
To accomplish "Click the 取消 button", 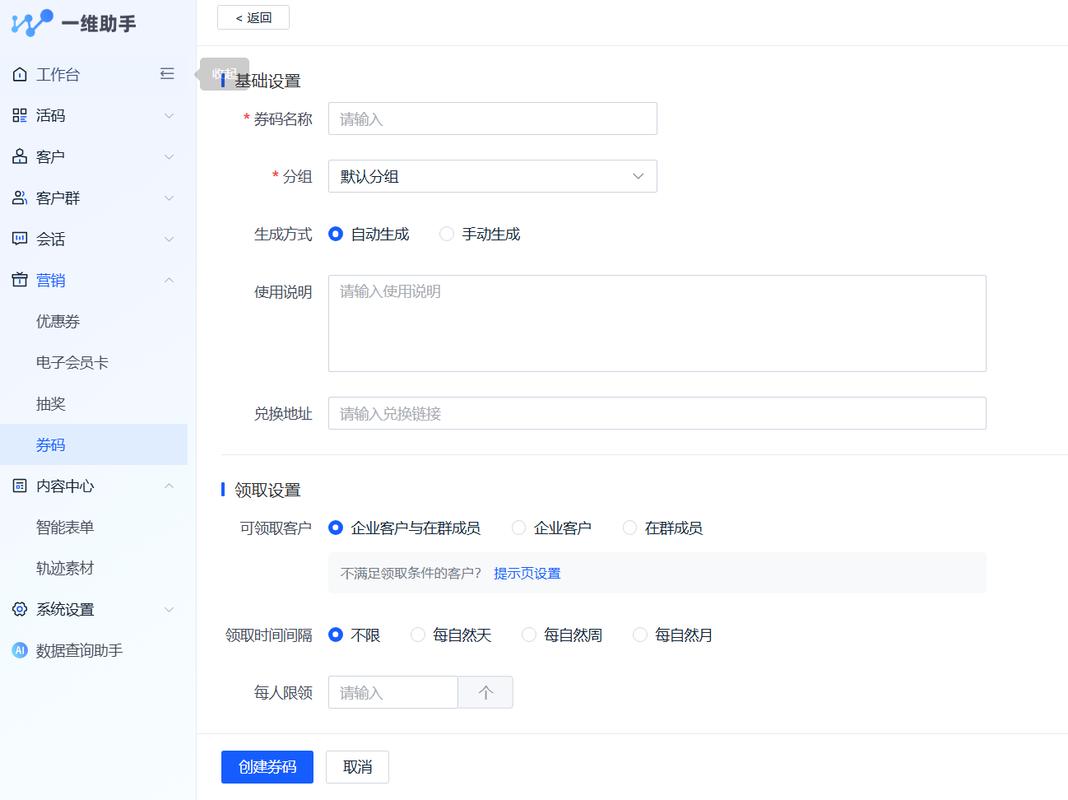I will point(358,767).
